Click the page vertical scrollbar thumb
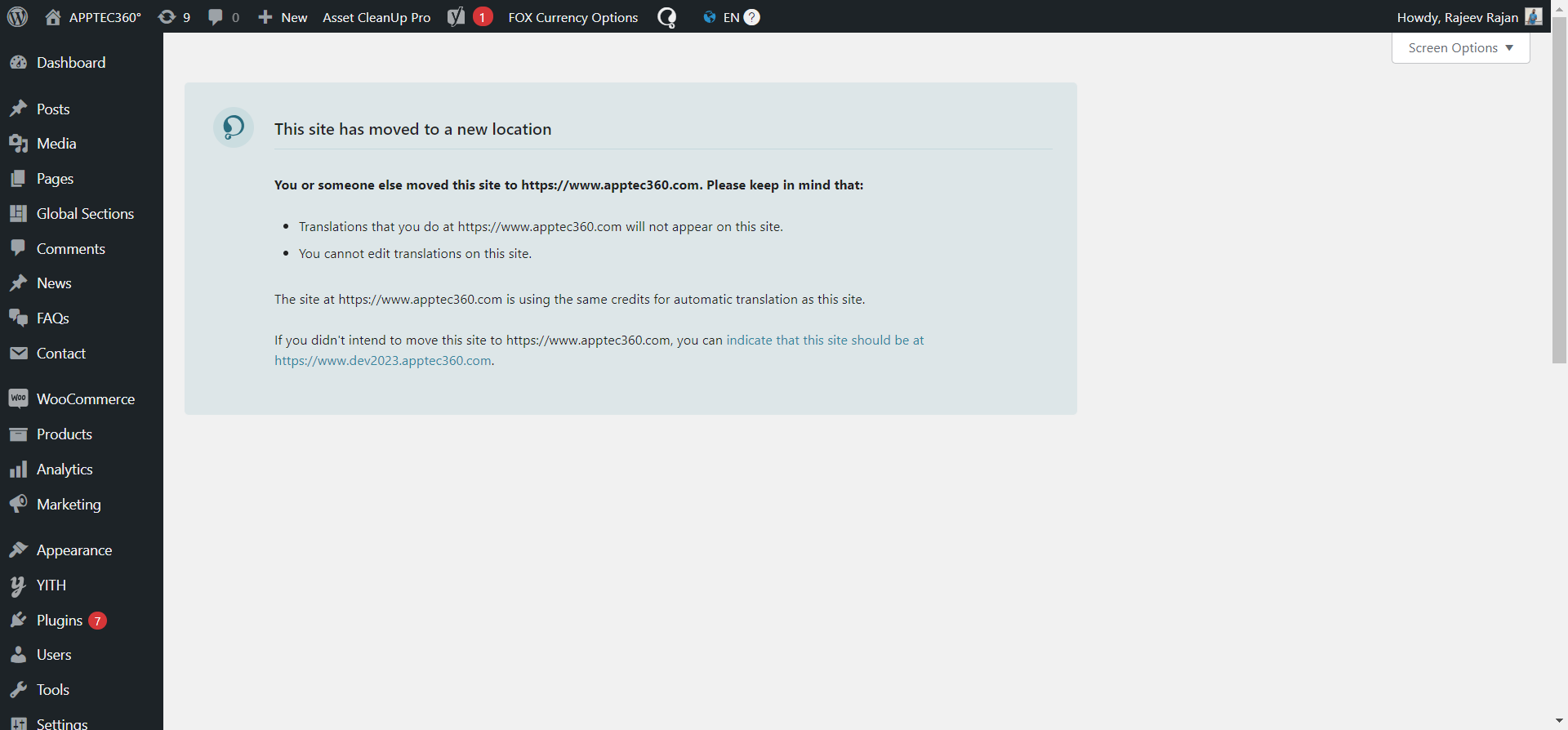Screen dimensions: 1568x730 point(1559,189)
